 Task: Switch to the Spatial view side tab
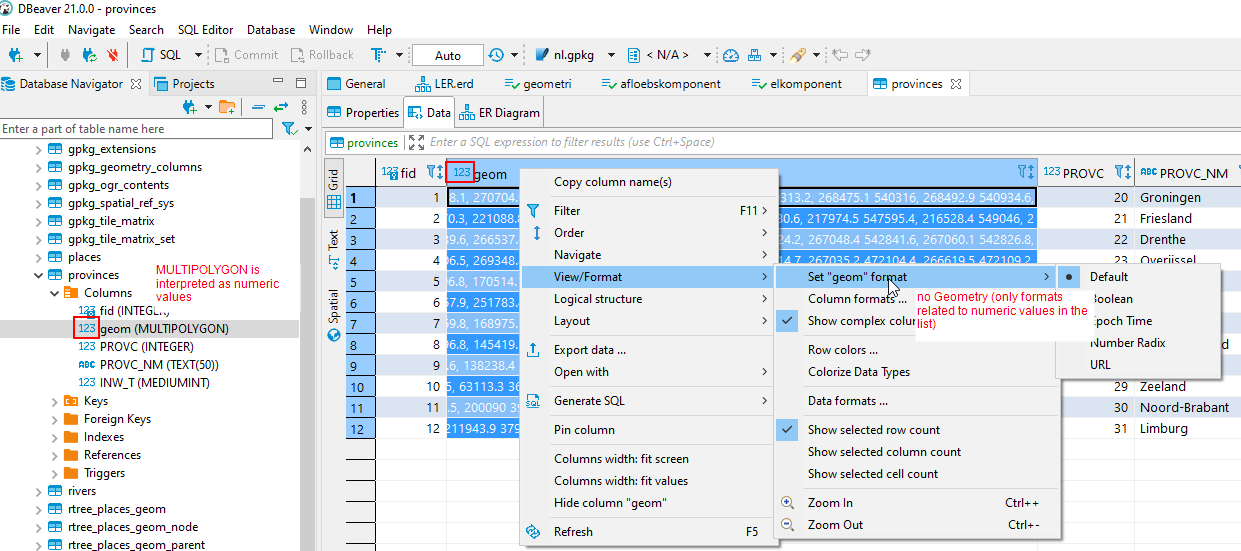point(334,314)
